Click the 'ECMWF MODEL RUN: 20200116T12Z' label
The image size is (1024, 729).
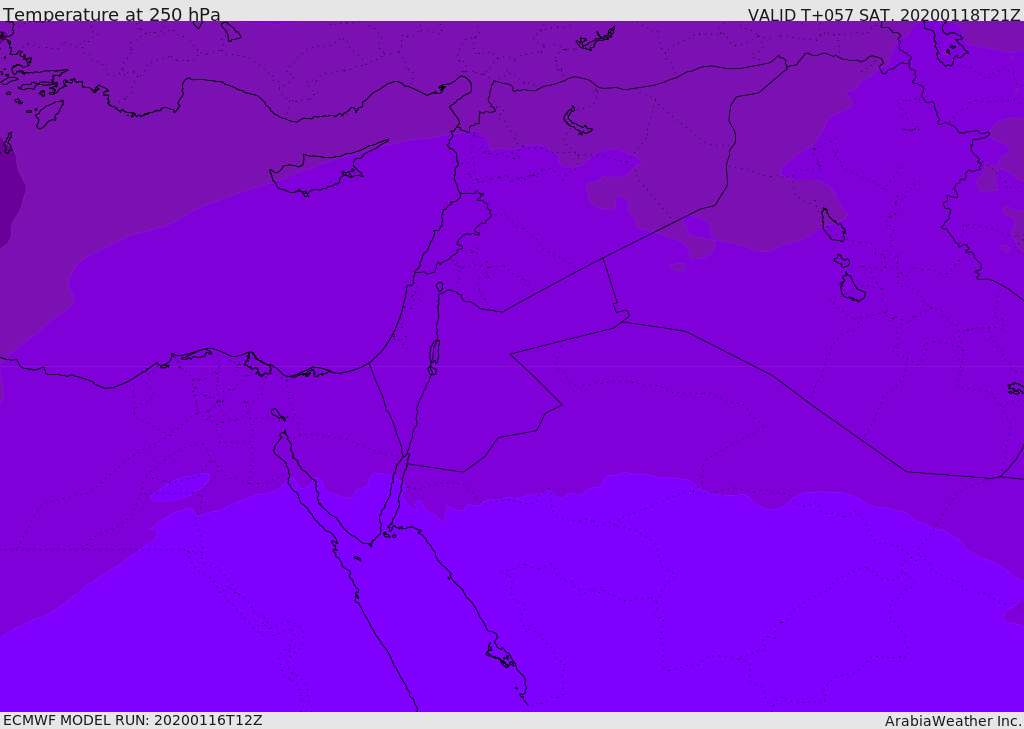click(133, 720)
